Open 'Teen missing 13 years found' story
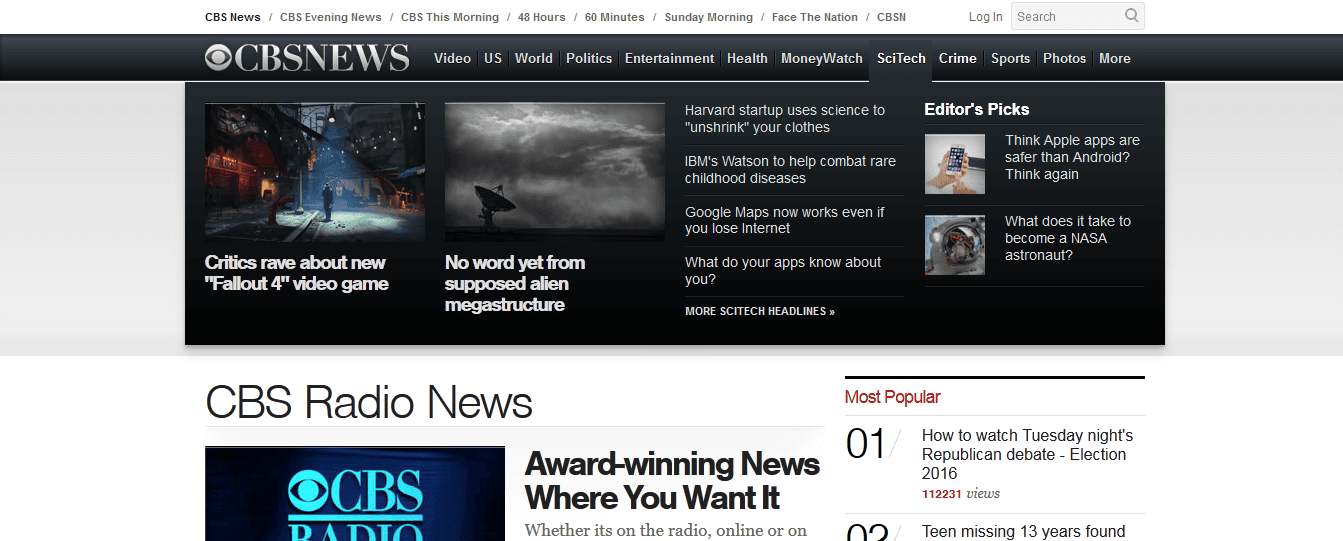The width and height of the screenshot is (1343, 541). pos(1023,532)
